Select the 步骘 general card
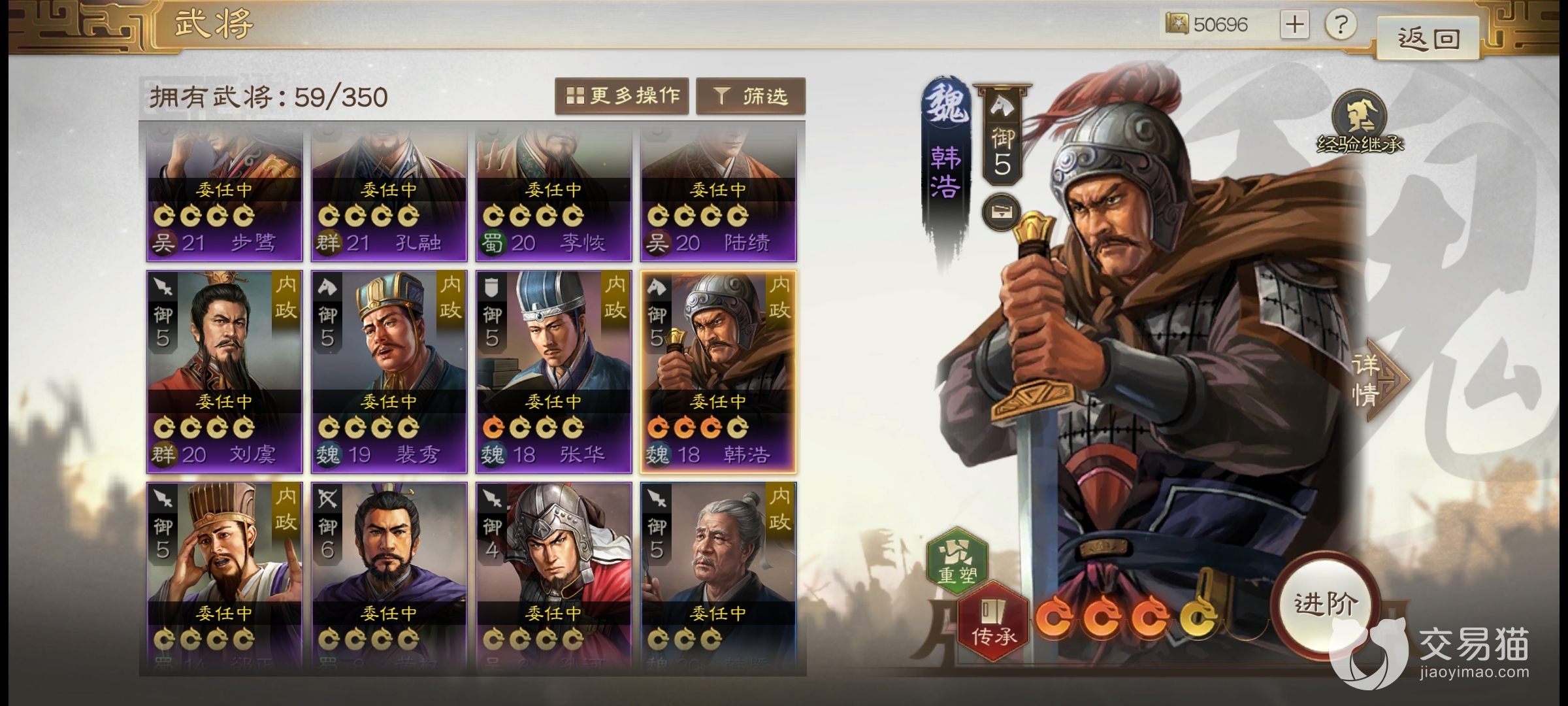Image resolution: width=1568 pixels, height=706 pixels. (x=224, y=192)
